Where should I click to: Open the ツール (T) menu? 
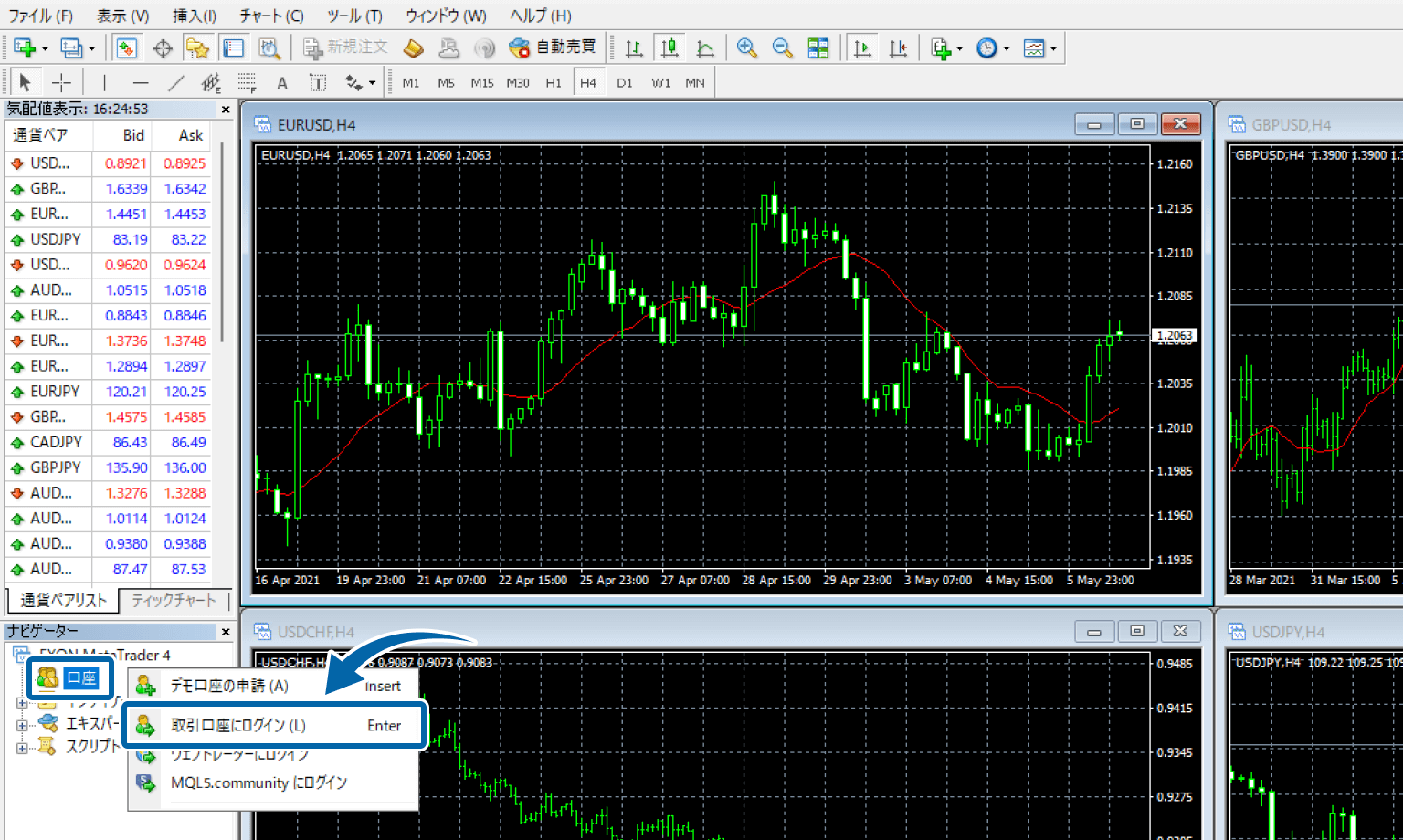tap(354, 16)
